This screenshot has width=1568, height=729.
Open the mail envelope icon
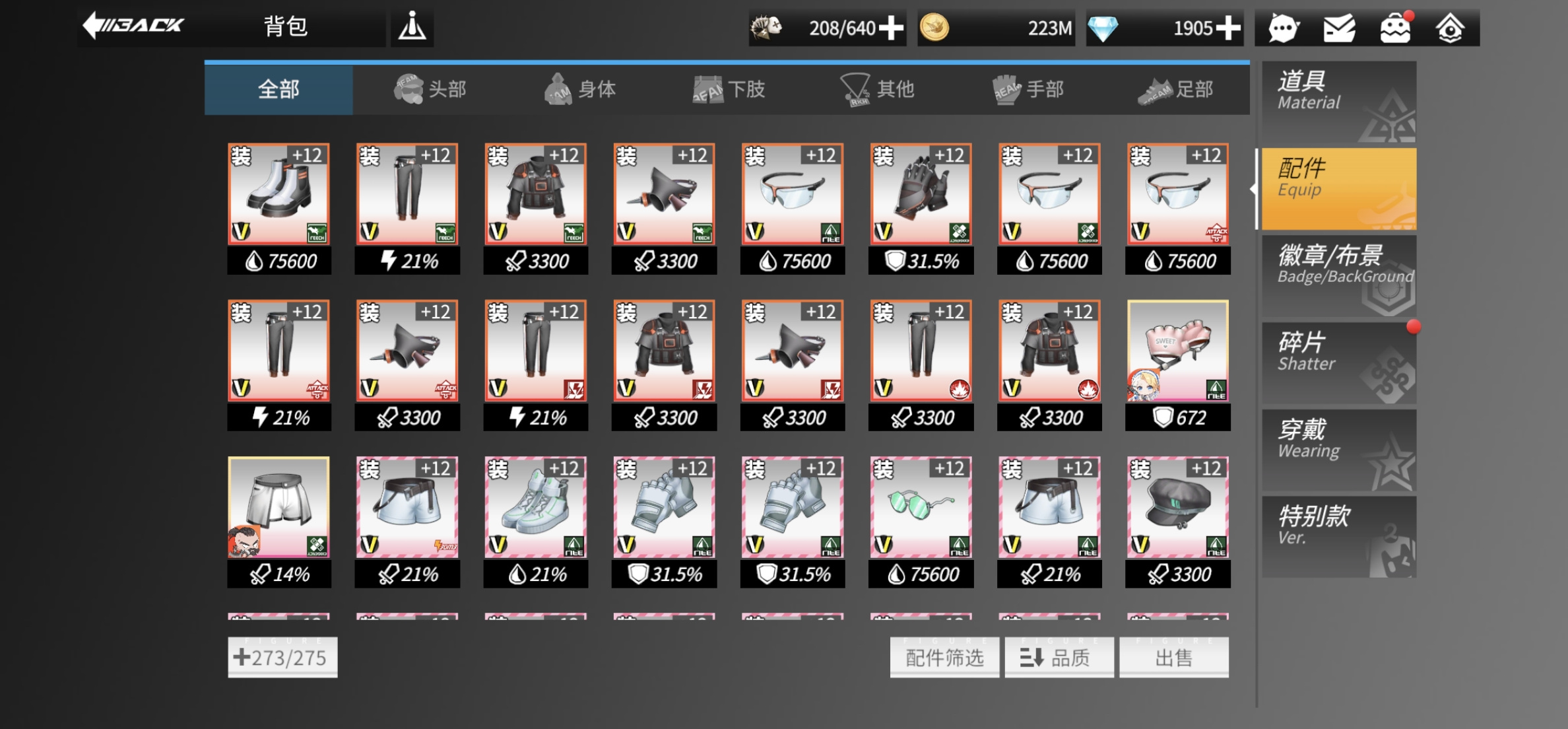click(1339, 28)
